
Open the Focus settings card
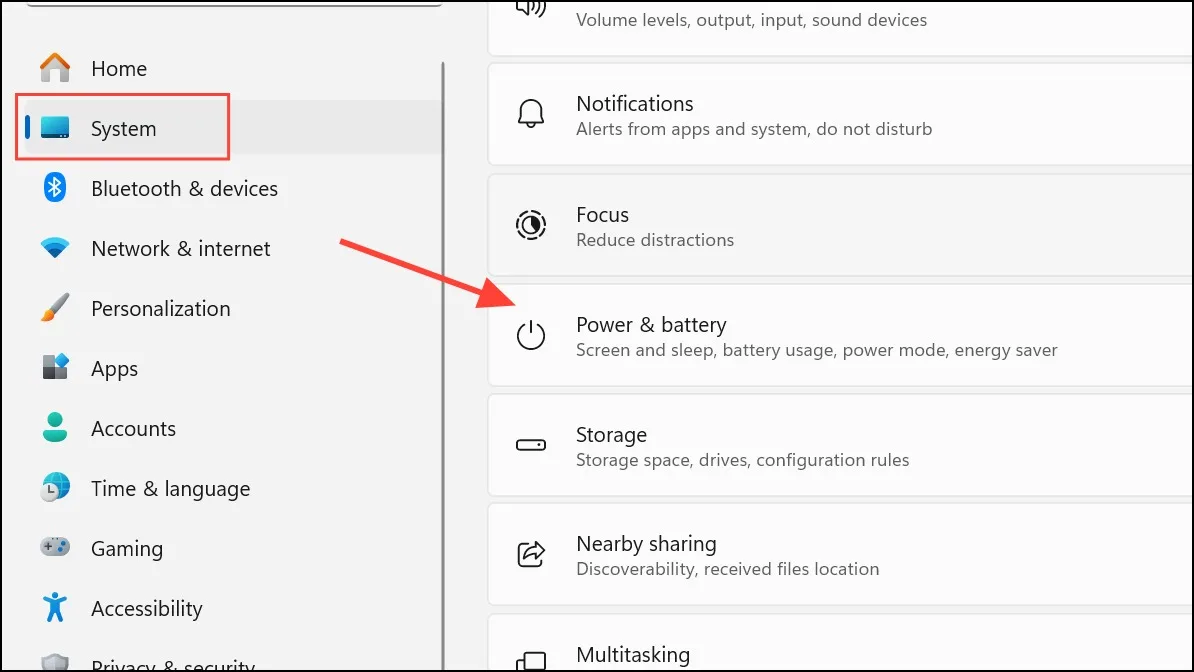coord(840,226)
